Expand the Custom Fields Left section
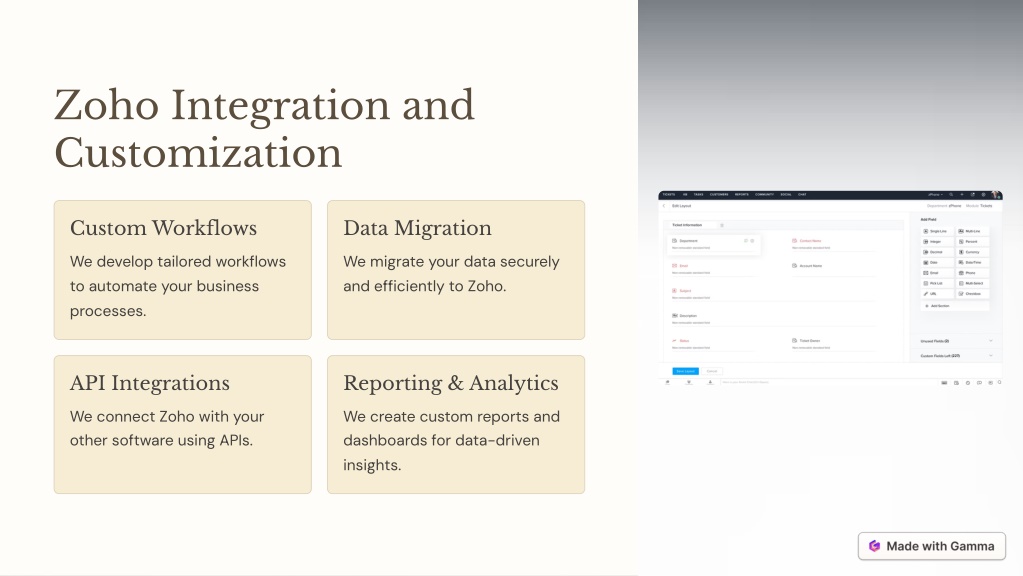The image size is (1023, 576). pos(956,356)
